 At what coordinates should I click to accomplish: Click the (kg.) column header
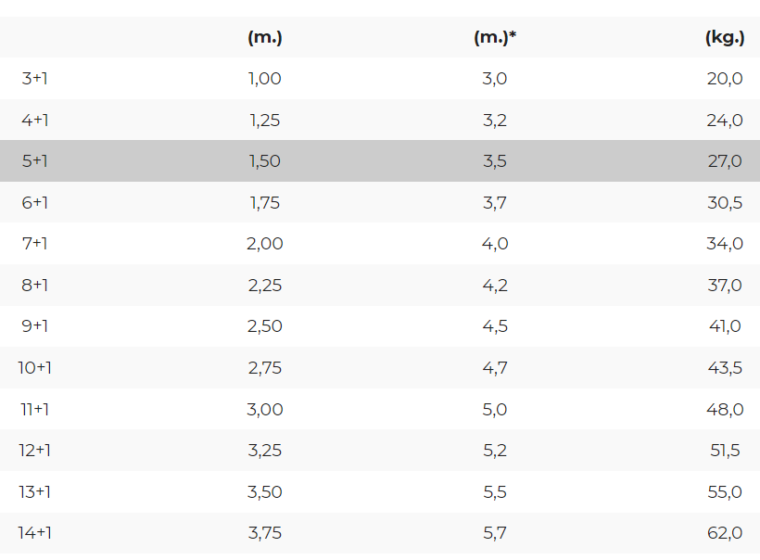pos(724,38)
